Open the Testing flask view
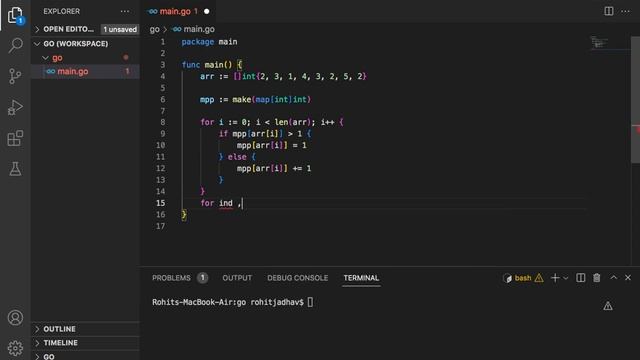This screenshot has height=360, width=640. point(15,169)
